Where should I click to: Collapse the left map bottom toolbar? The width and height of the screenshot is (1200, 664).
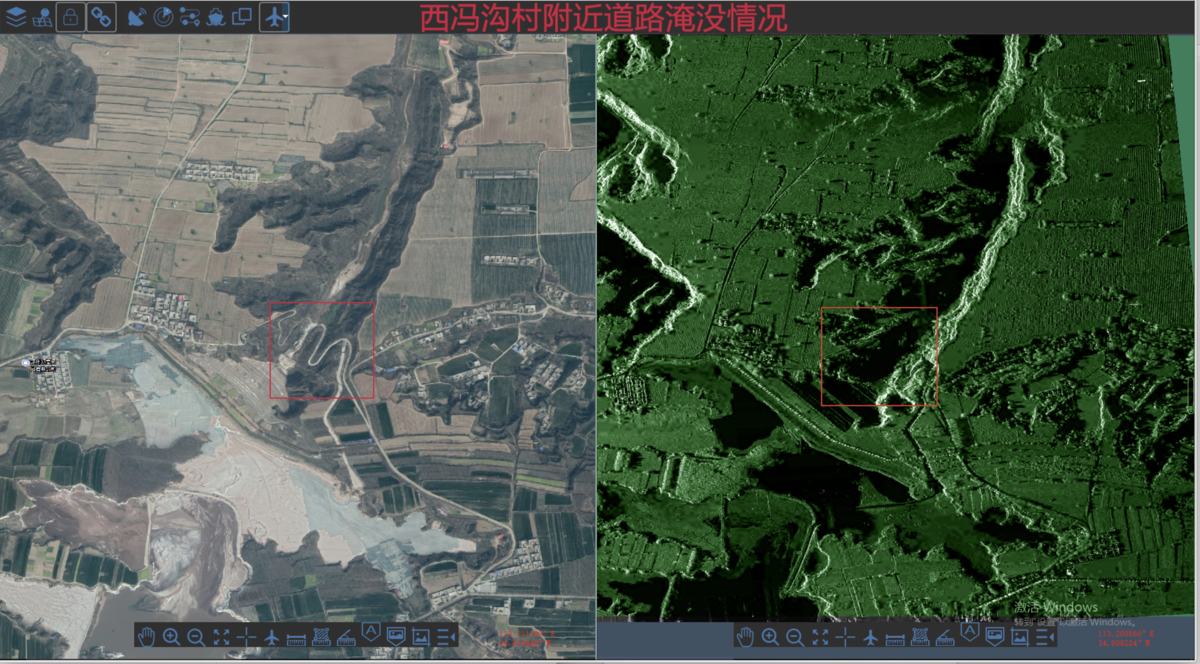click(x=447, y=637)
